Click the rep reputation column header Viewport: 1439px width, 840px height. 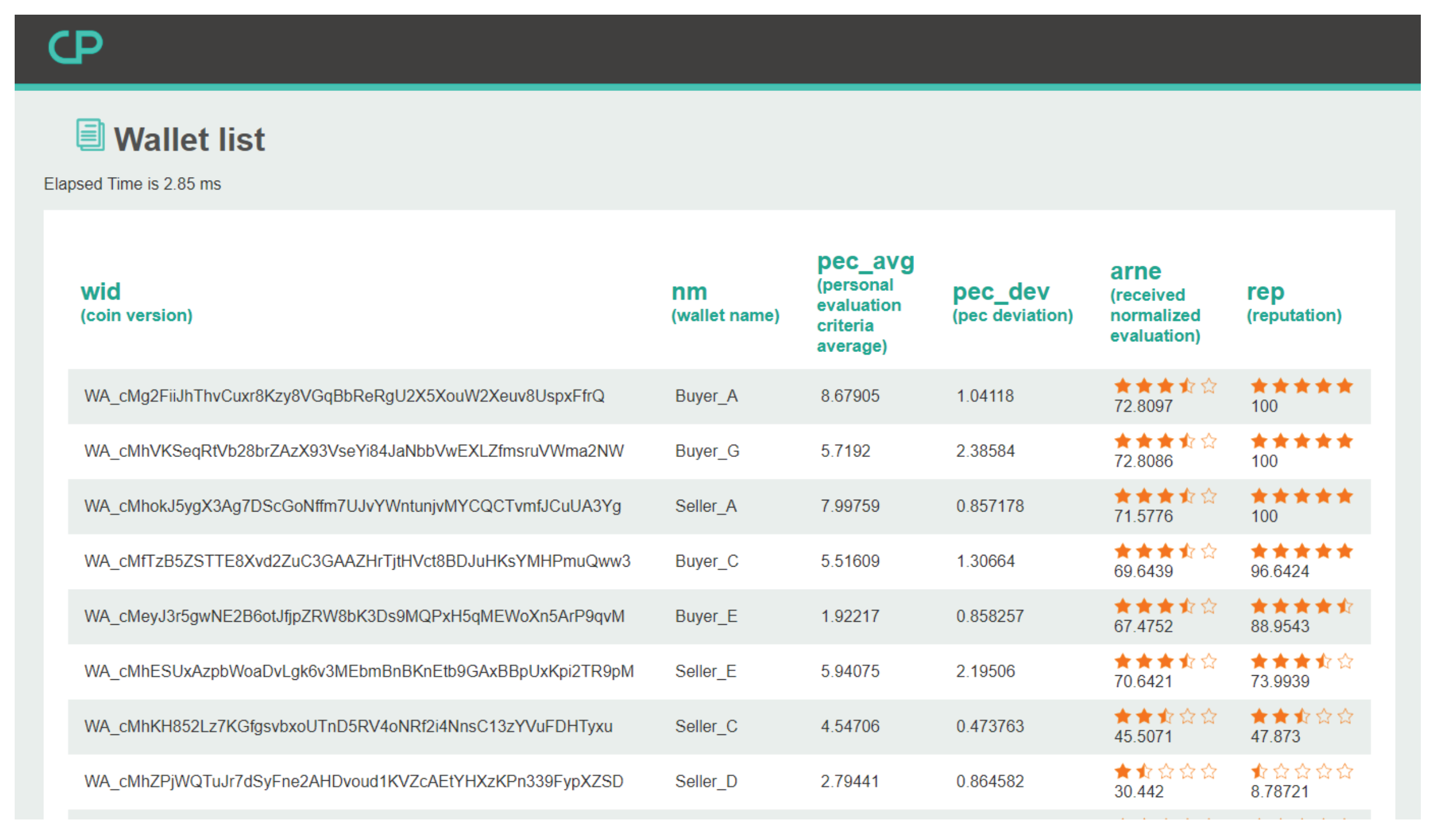coord(1265,292)
